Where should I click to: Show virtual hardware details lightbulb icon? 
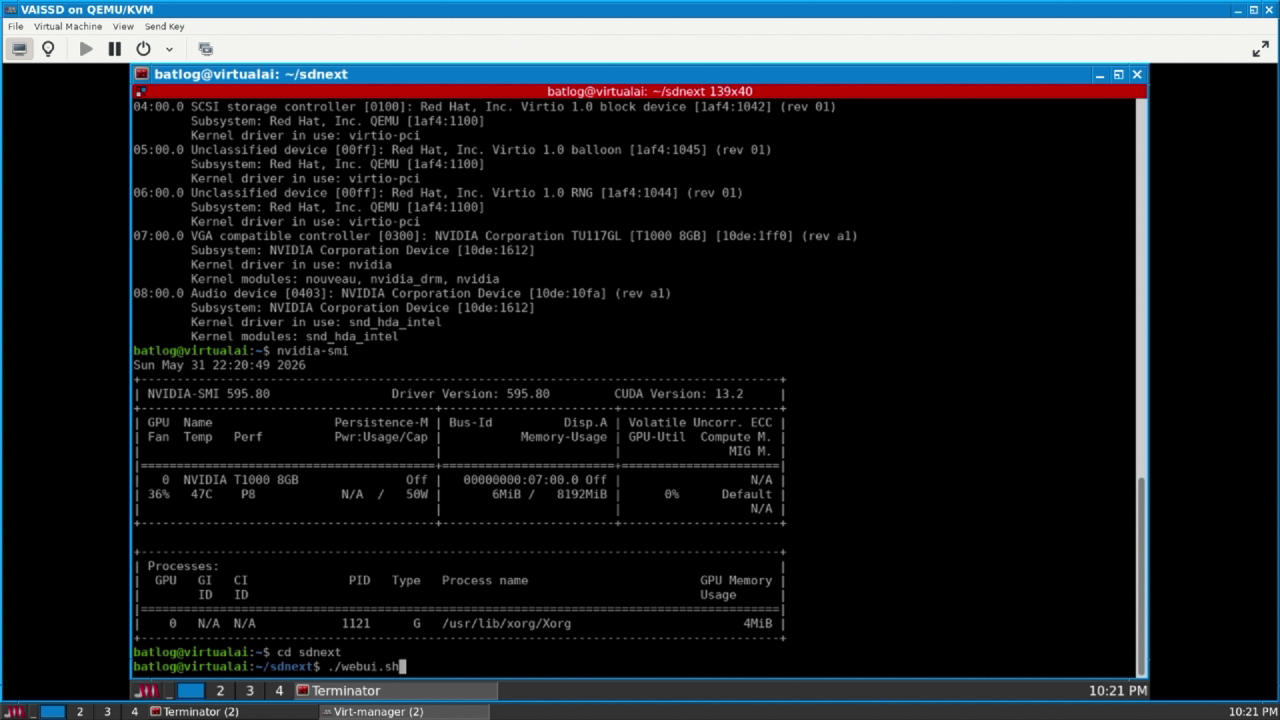point(48,49)
